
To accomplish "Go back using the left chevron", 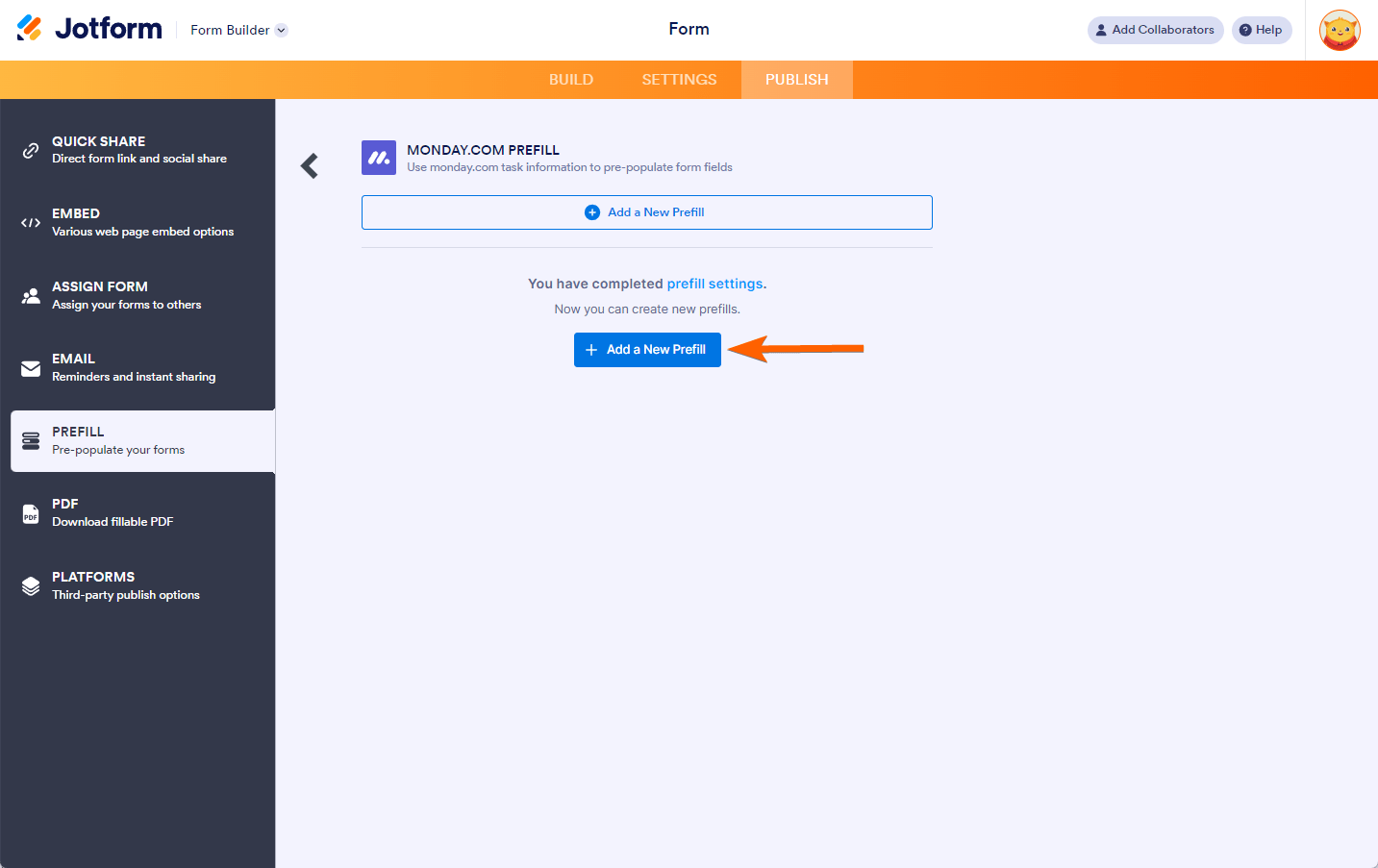I will click(310, 166).
